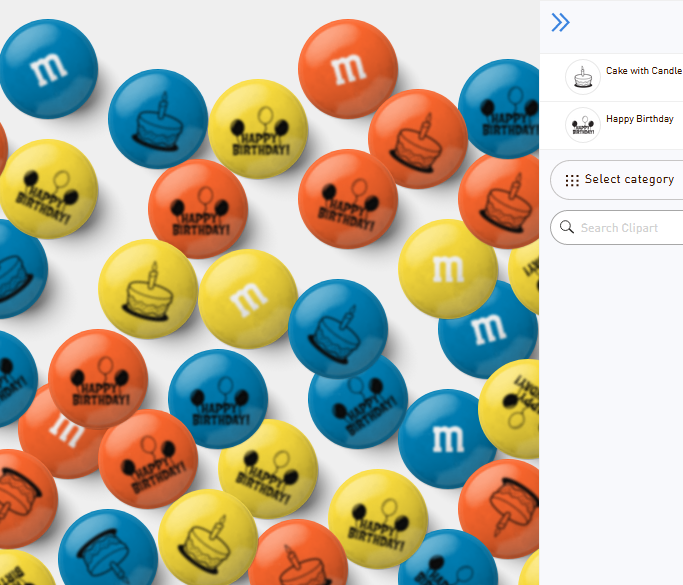
Task: Click the blue "m" candy in top-left corner
Action: pos(48,68)
